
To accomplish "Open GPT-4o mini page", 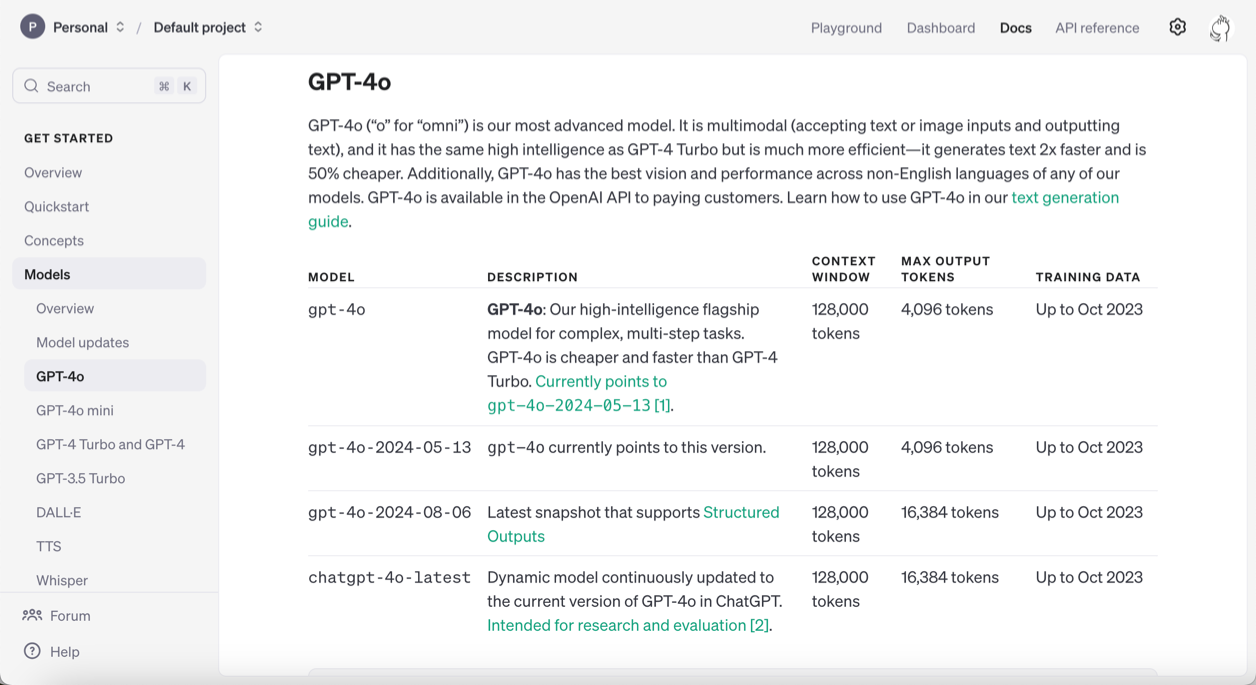I will [x=75, y=410].
